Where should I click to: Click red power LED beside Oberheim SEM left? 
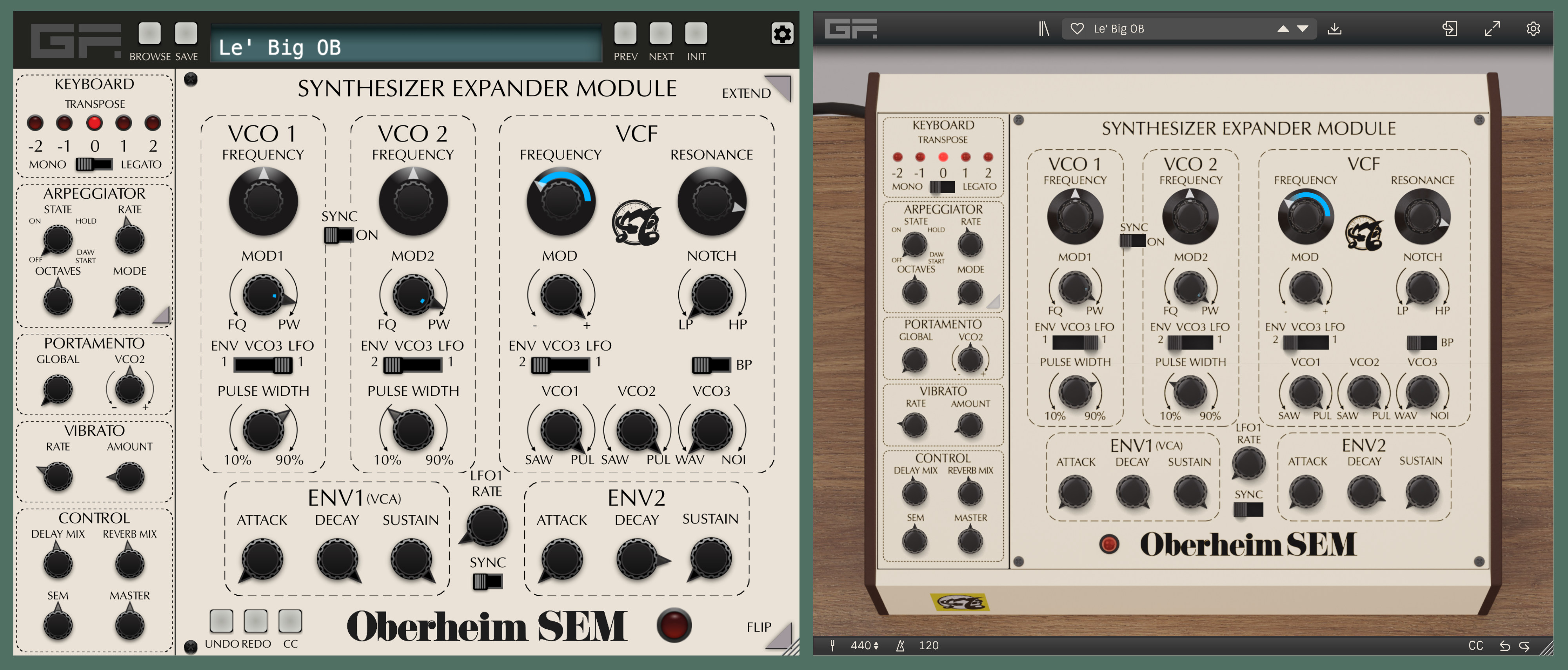click(x=674, y=625)
